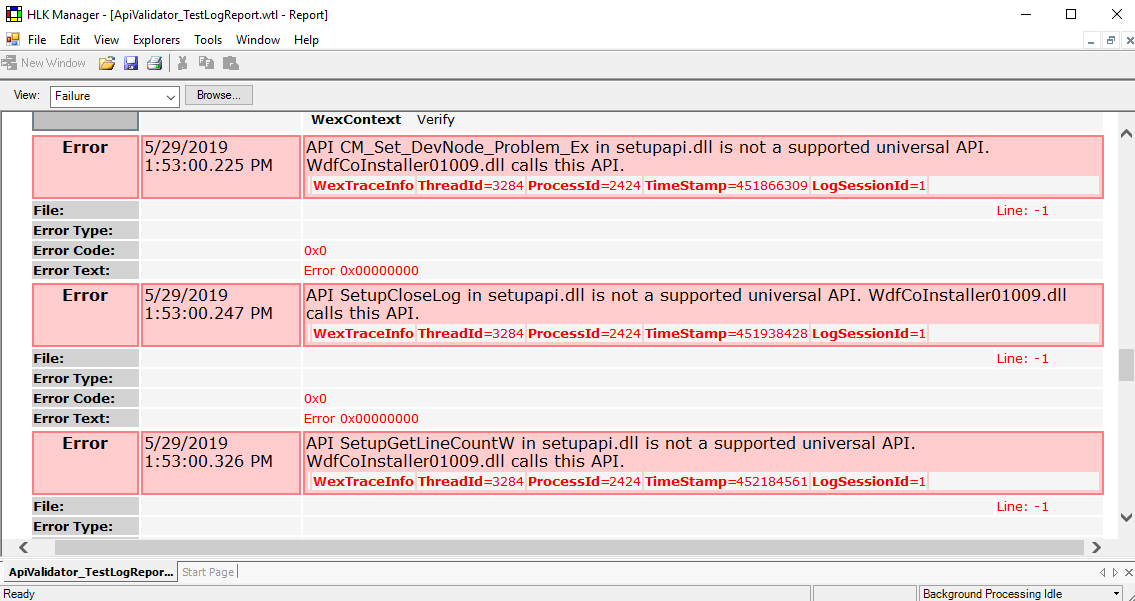Viewport: 1135px width, 601px height.
Task: Minimize the inner MDI document window
Action: coord(1091,41)
